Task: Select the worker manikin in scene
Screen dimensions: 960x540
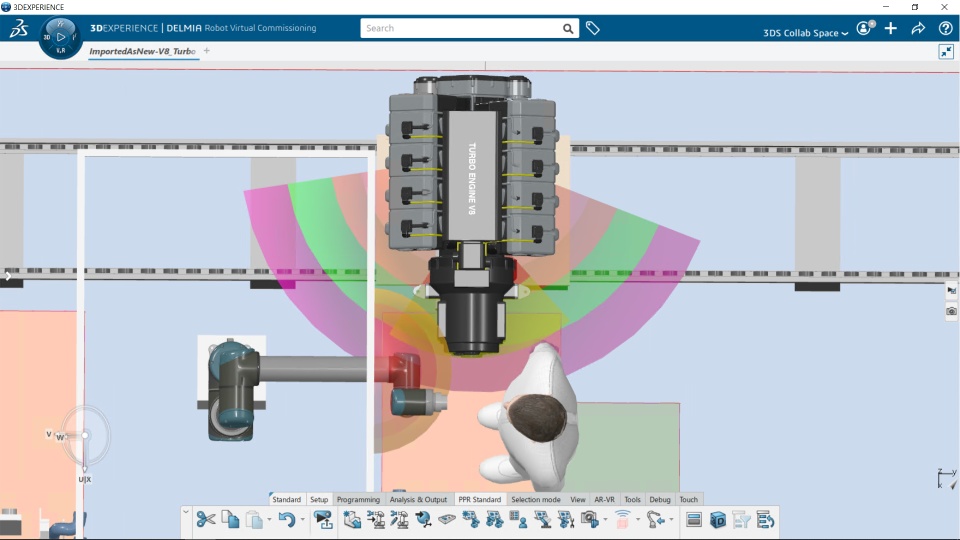Action: coord(528,414)
